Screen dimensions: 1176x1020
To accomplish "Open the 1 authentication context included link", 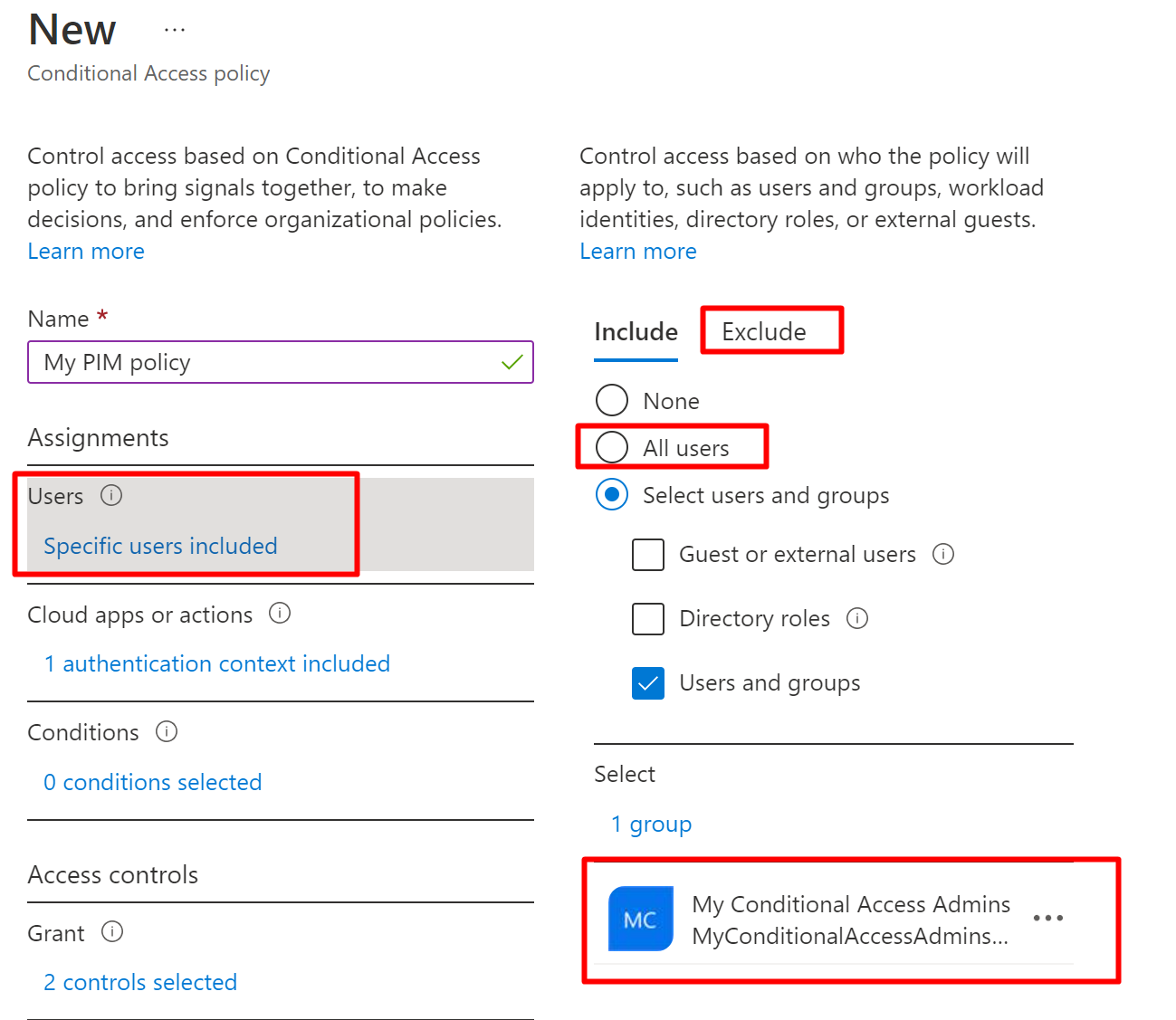I will (216, 663).
